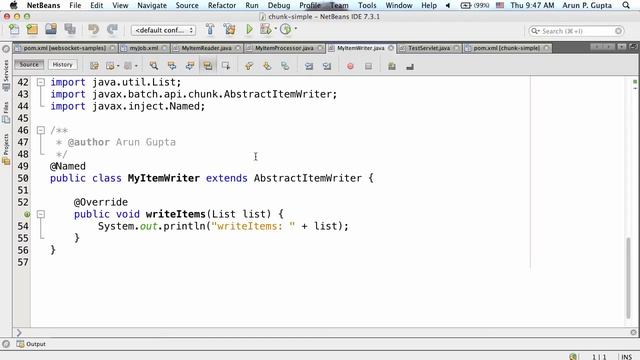Open the Navigate menu
This screenshot has height=360, width=640.
click(x=152, y=5)
